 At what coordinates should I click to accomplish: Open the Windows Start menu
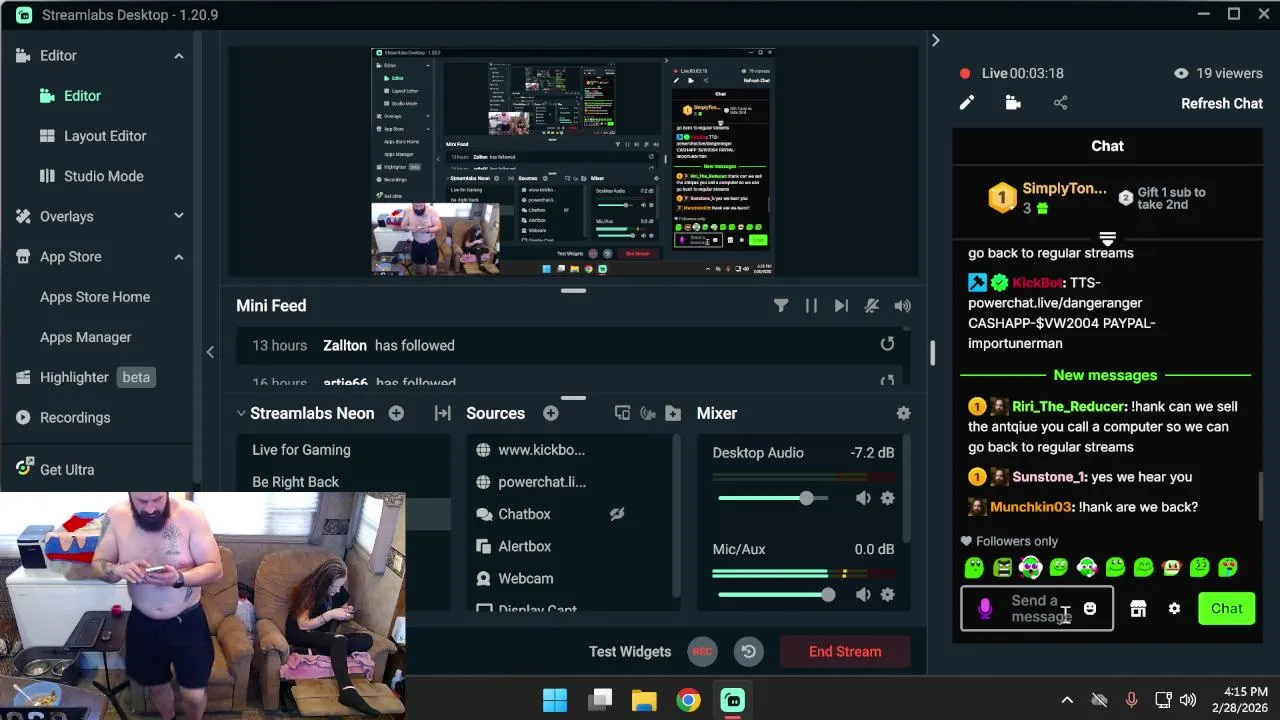pyautogui.click(x=555, y=700)
